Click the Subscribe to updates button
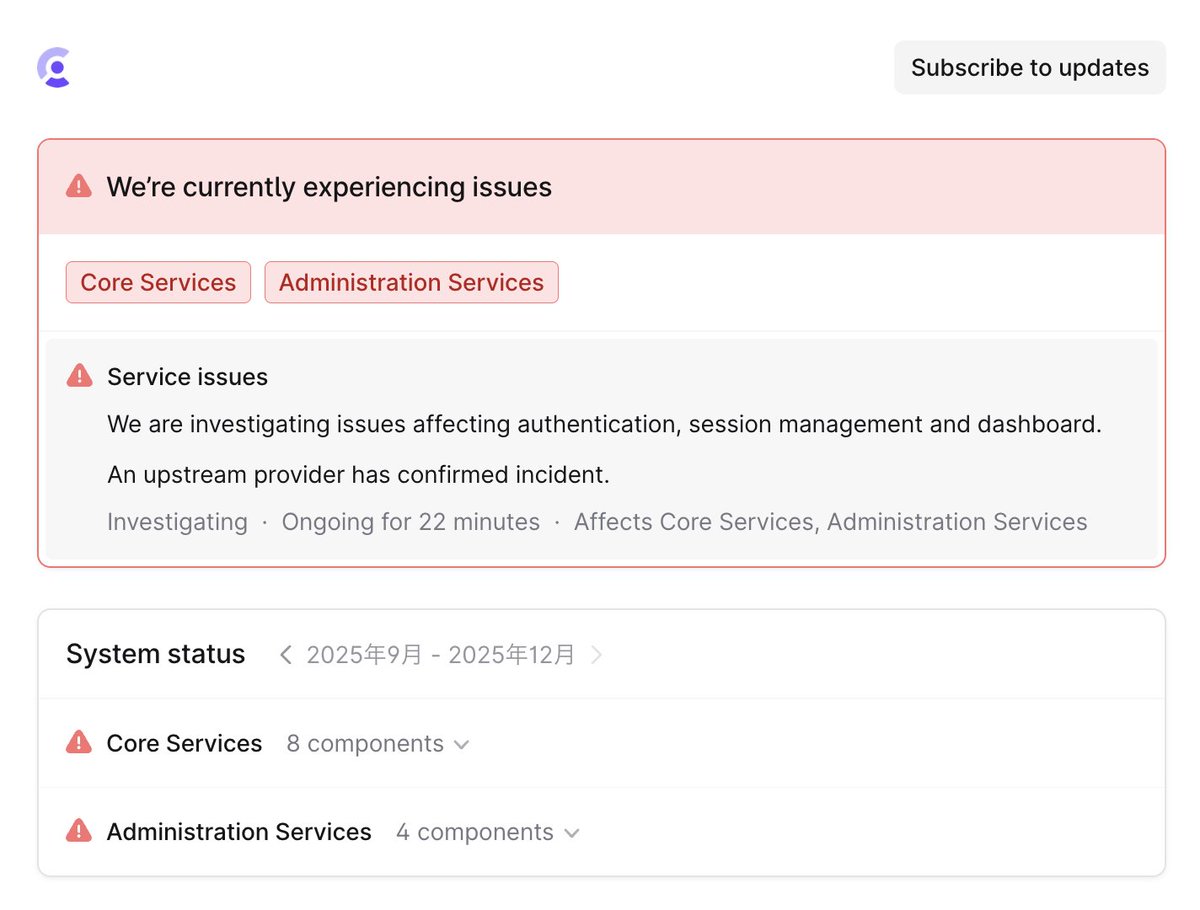 [x=1030, y=68]
